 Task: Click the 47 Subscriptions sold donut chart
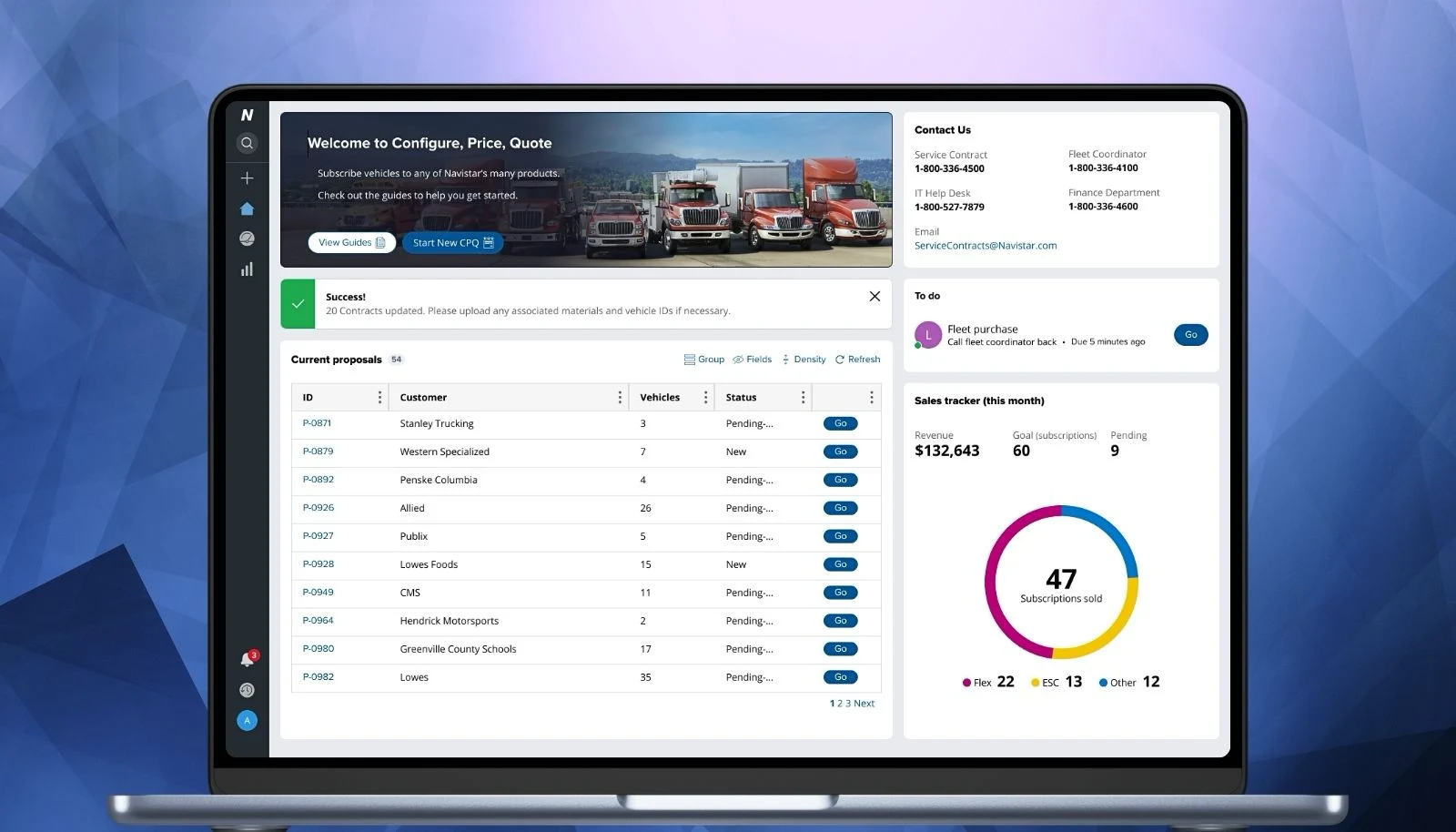coord(1061,583)
